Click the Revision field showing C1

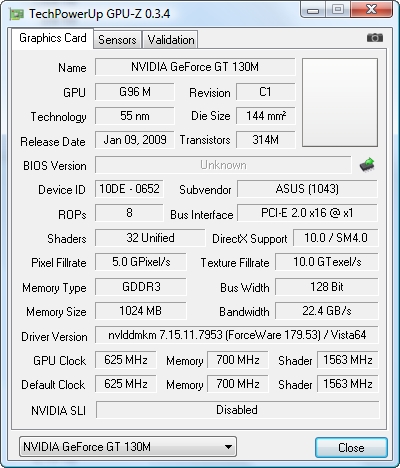266,92
